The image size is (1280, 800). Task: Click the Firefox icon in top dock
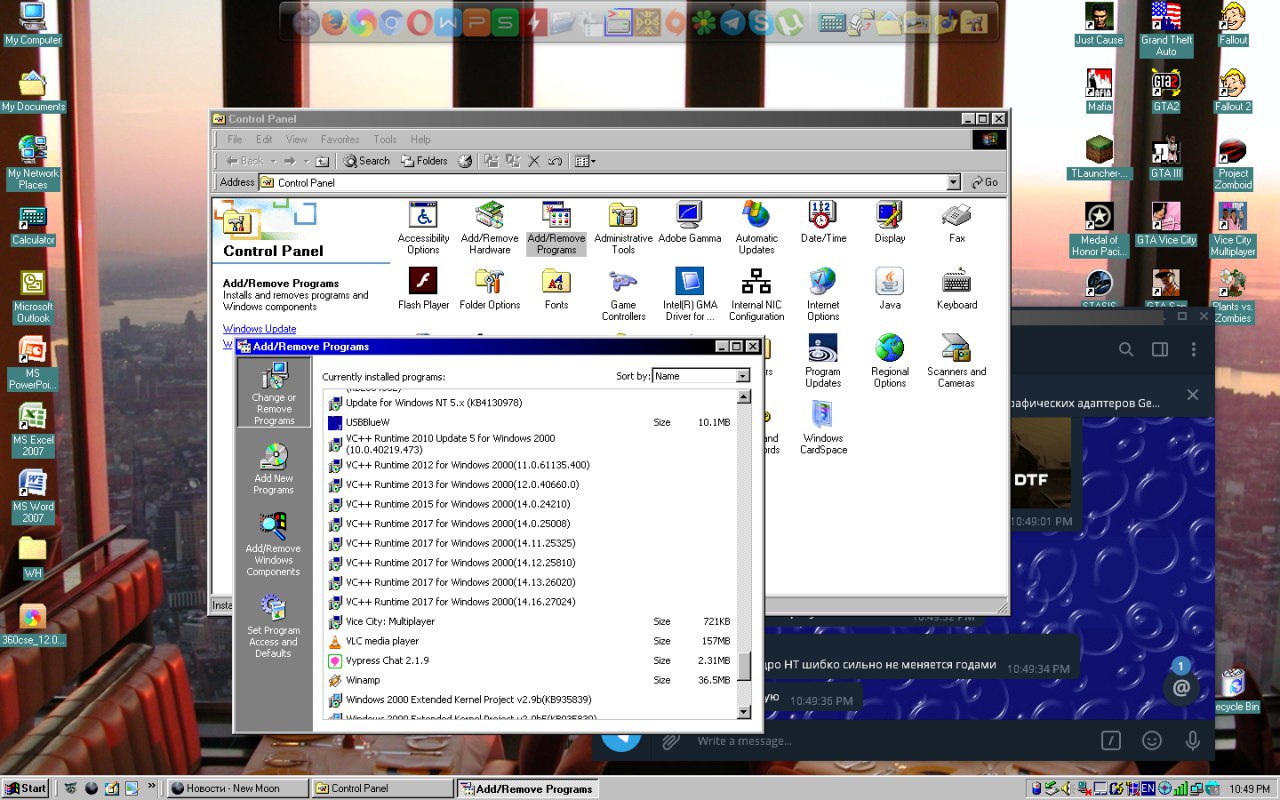334,22
